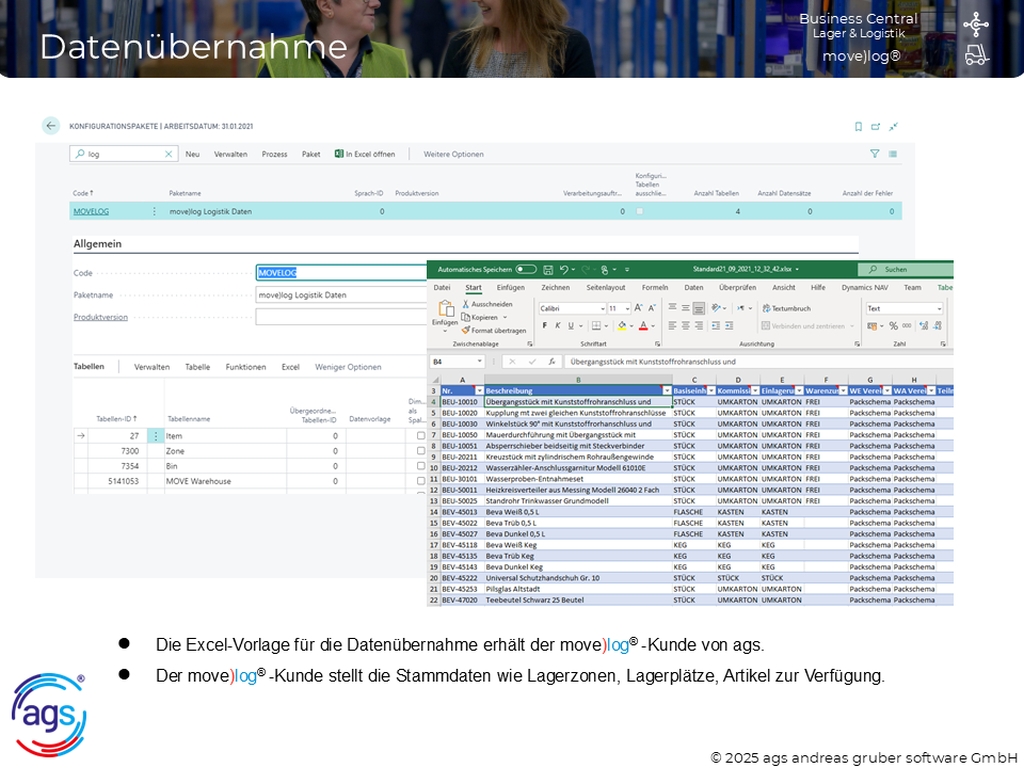This screenshot has height=768, width=1024.
Task: Open the number format Text dropdown
Action: [939, 308]
